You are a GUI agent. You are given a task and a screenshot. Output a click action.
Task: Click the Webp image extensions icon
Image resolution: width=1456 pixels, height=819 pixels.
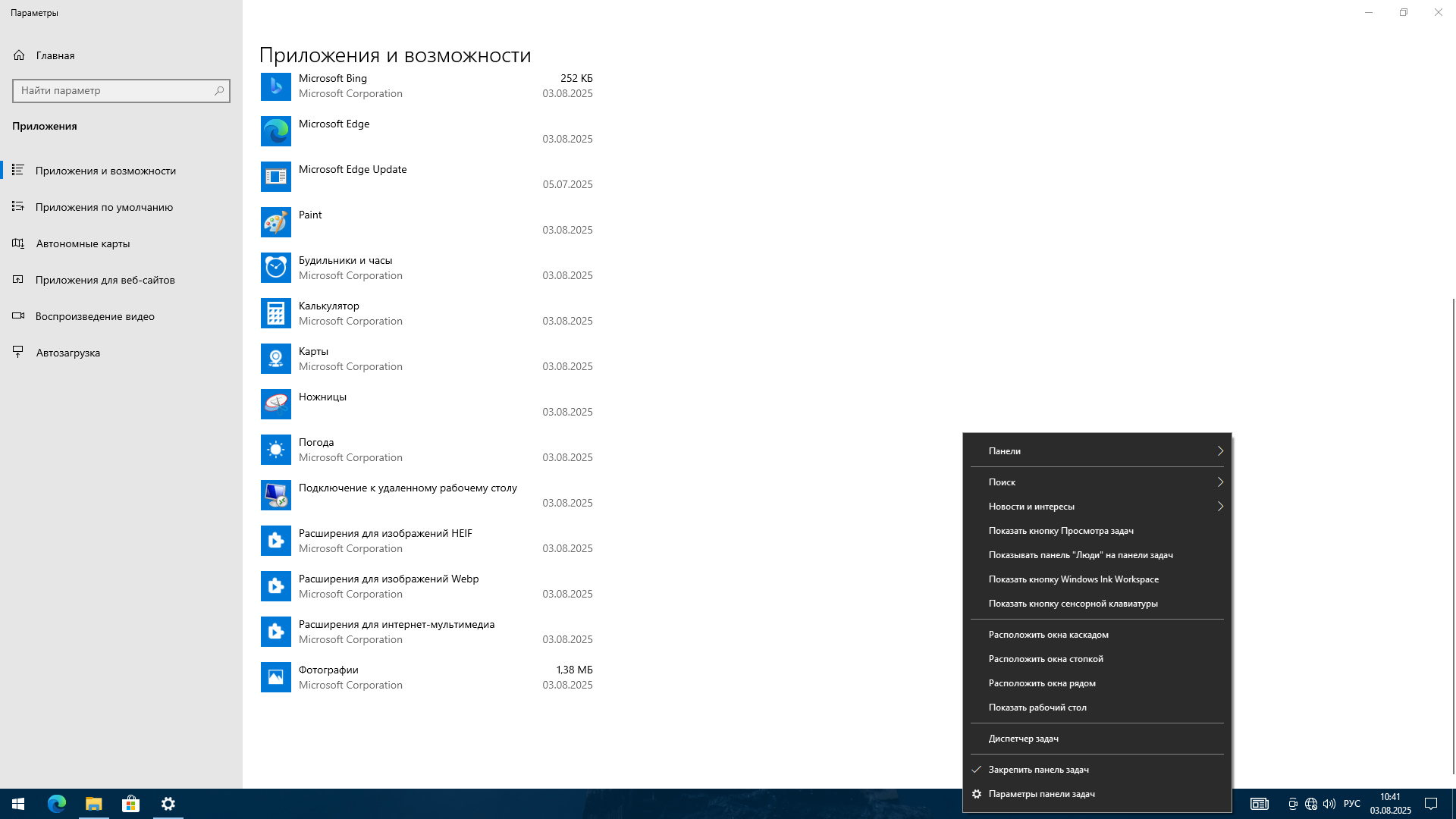276,586
